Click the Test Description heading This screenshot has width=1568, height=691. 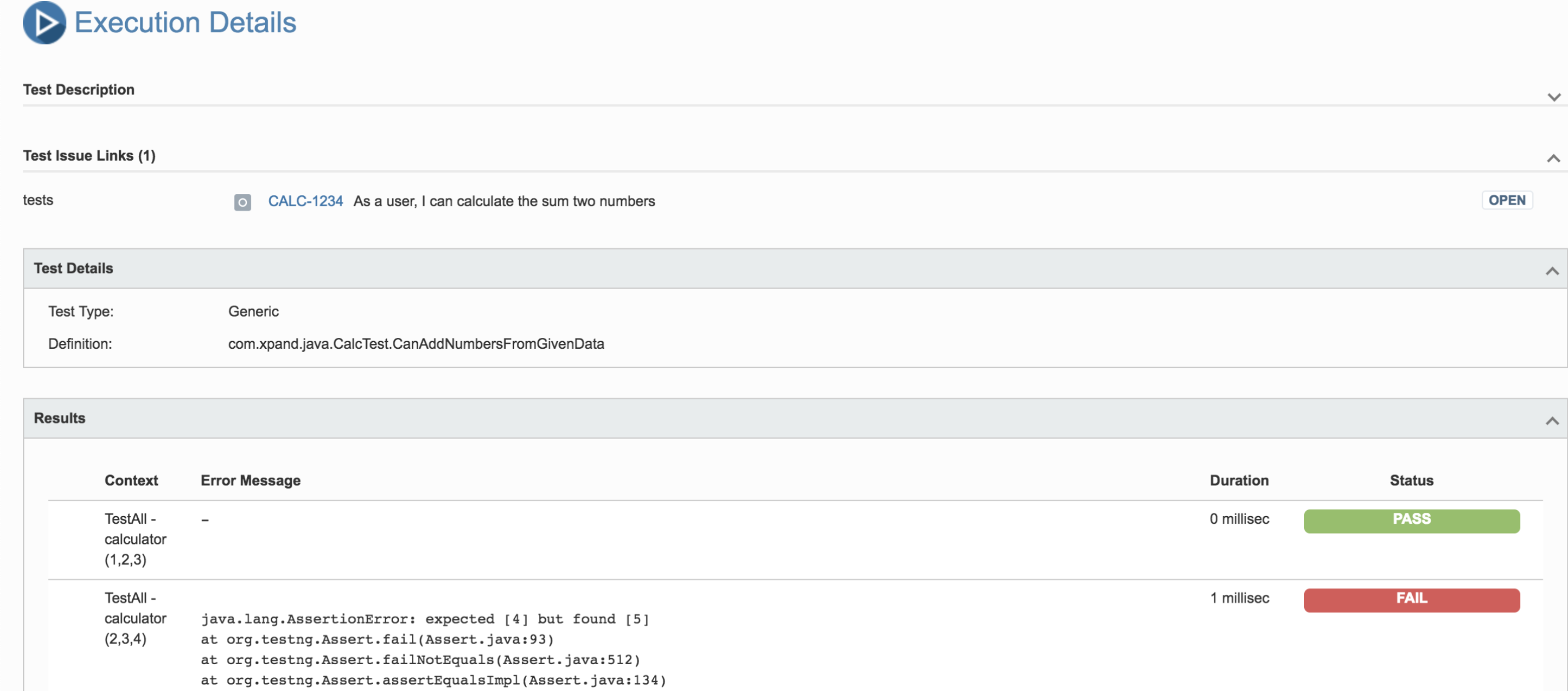pyautogui.click(x=79, y=90)
